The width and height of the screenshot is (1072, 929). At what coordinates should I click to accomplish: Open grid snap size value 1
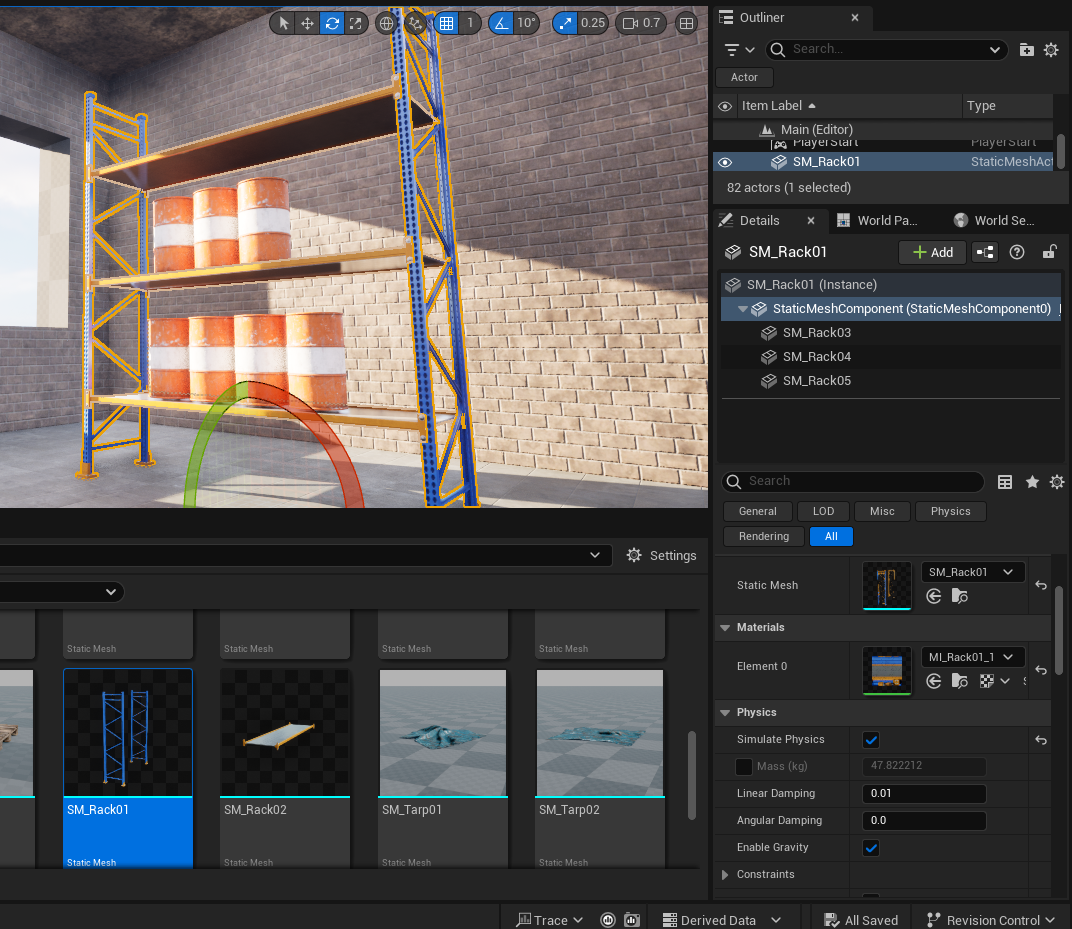click(470, 23)
